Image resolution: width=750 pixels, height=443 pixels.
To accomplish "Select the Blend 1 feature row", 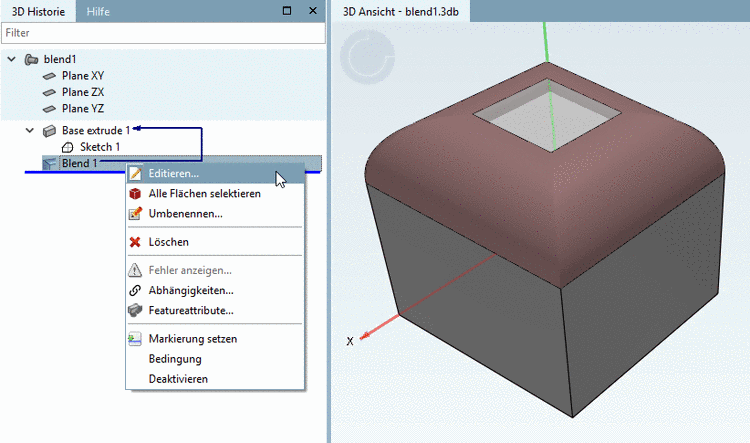I will (182, 163).
